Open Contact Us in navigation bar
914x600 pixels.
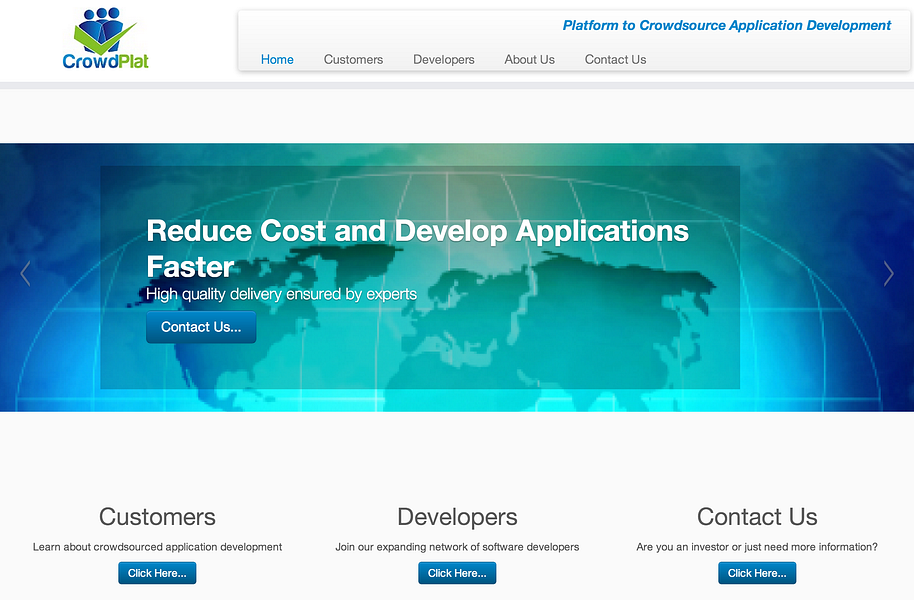(x=615, y=59)
